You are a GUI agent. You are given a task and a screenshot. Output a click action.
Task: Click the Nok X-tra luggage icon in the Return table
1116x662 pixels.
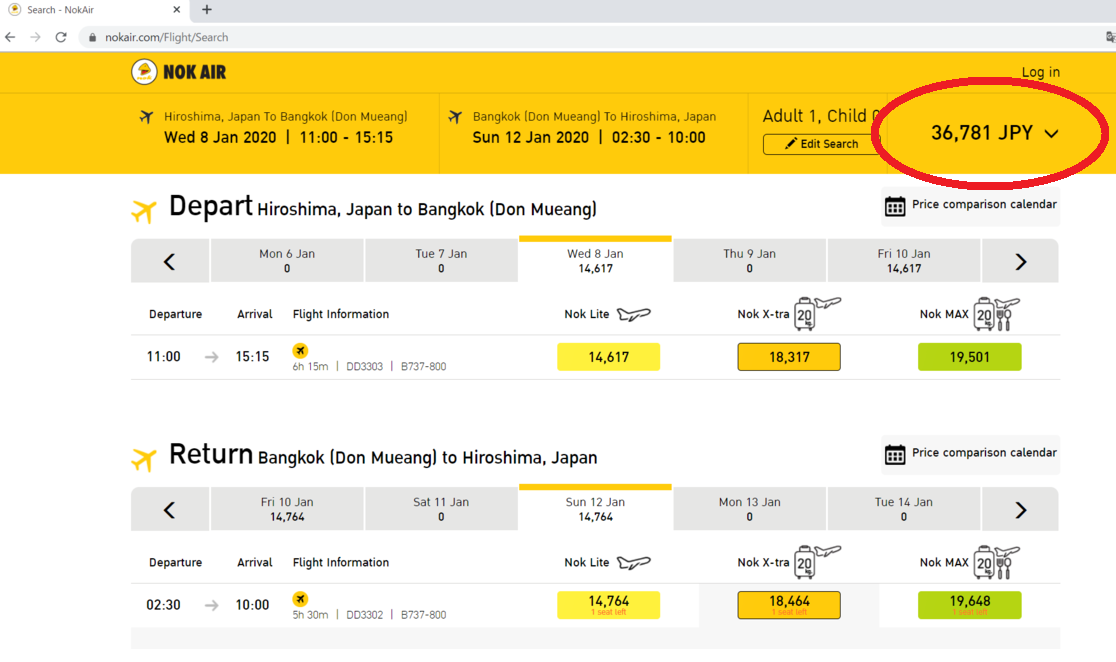pyautogui.click(x=816, y=562)
